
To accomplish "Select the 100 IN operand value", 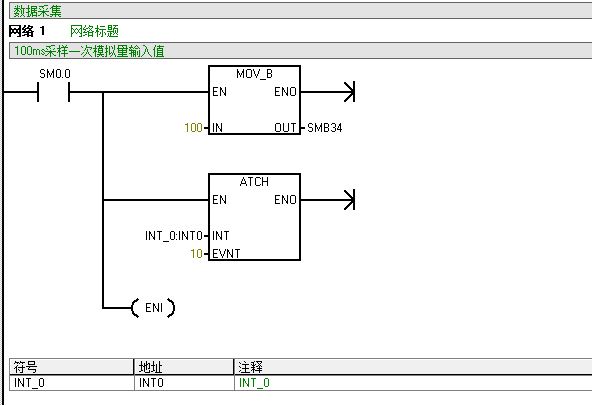I will click(193, 128).
